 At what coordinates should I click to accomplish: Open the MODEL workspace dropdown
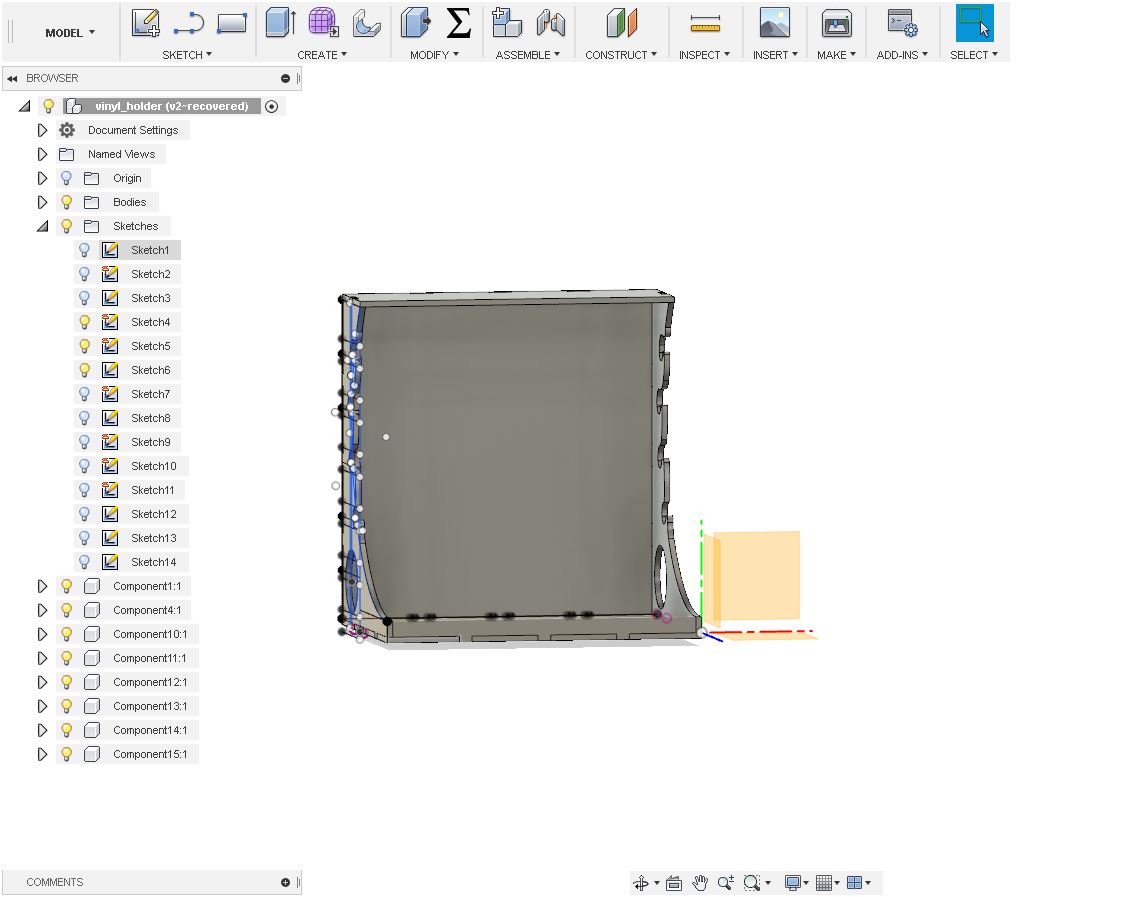[70, 33]
